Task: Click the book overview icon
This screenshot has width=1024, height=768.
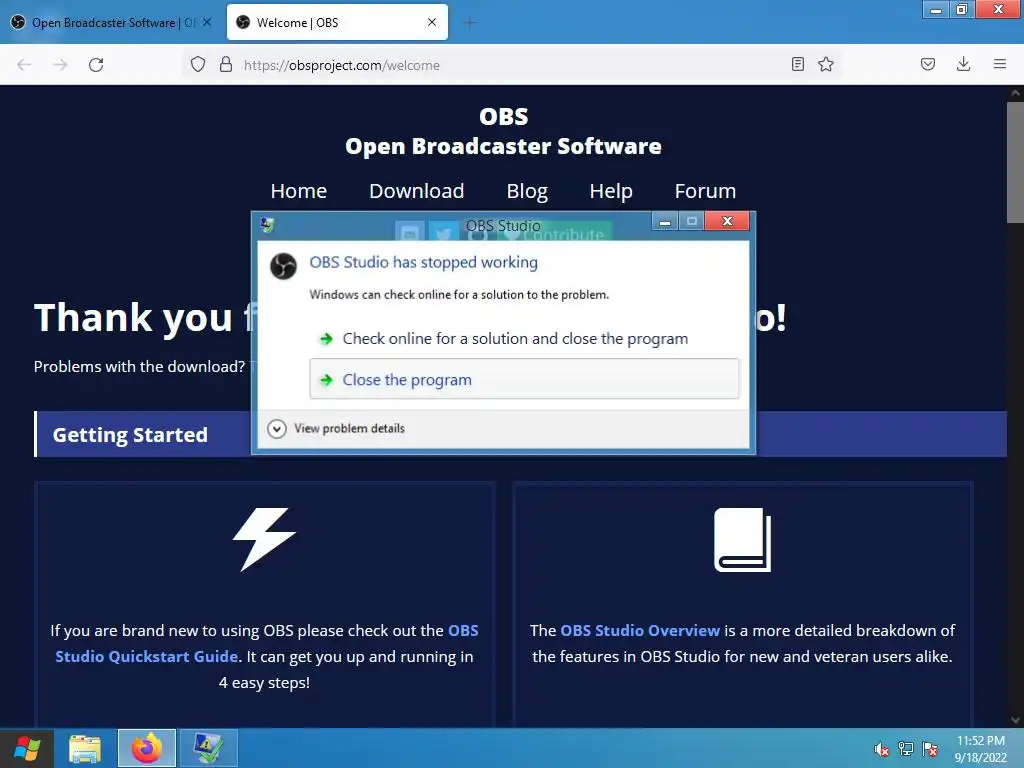Action: tap(743, 540)
